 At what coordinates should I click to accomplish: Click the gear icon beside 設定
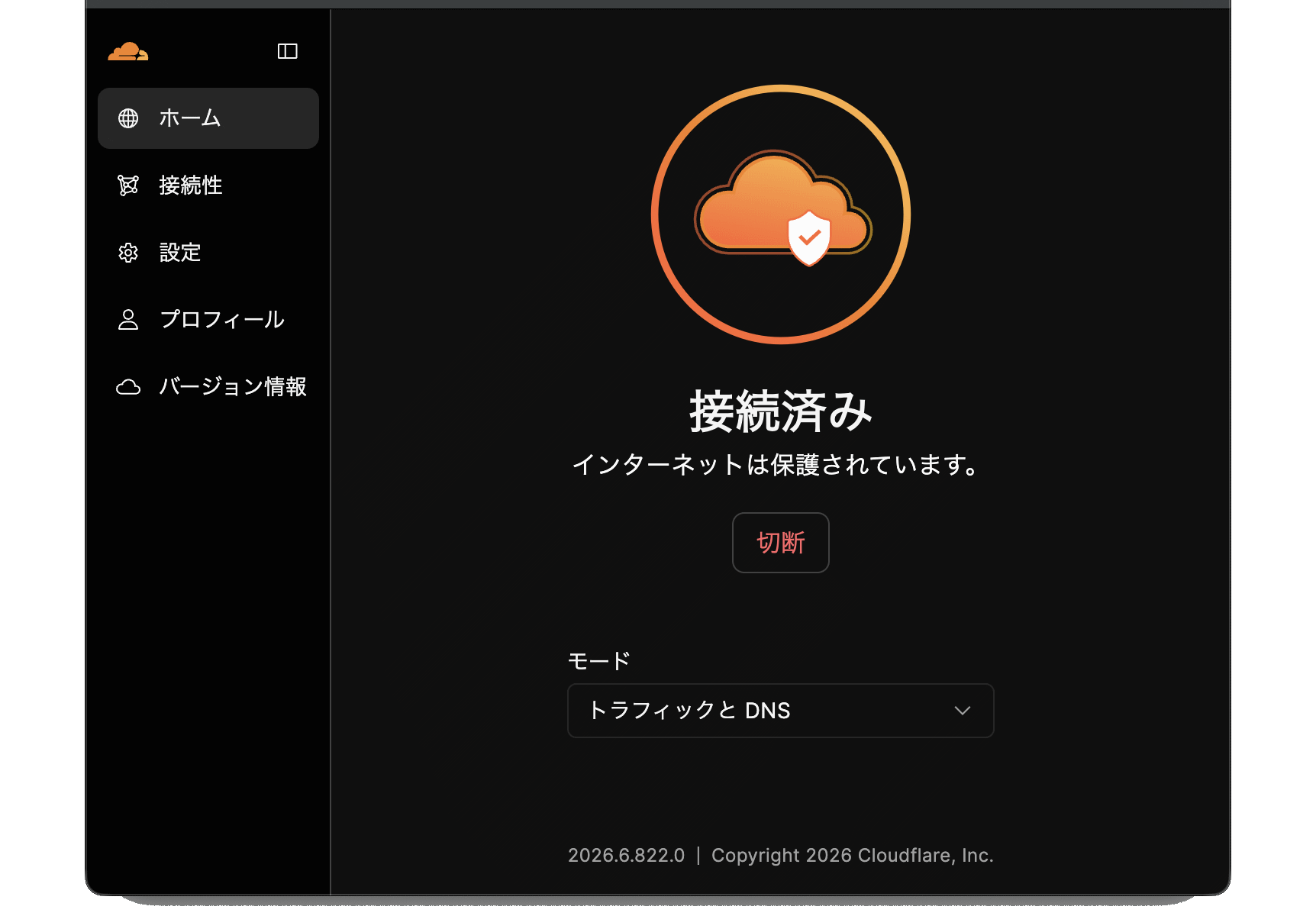128,253
